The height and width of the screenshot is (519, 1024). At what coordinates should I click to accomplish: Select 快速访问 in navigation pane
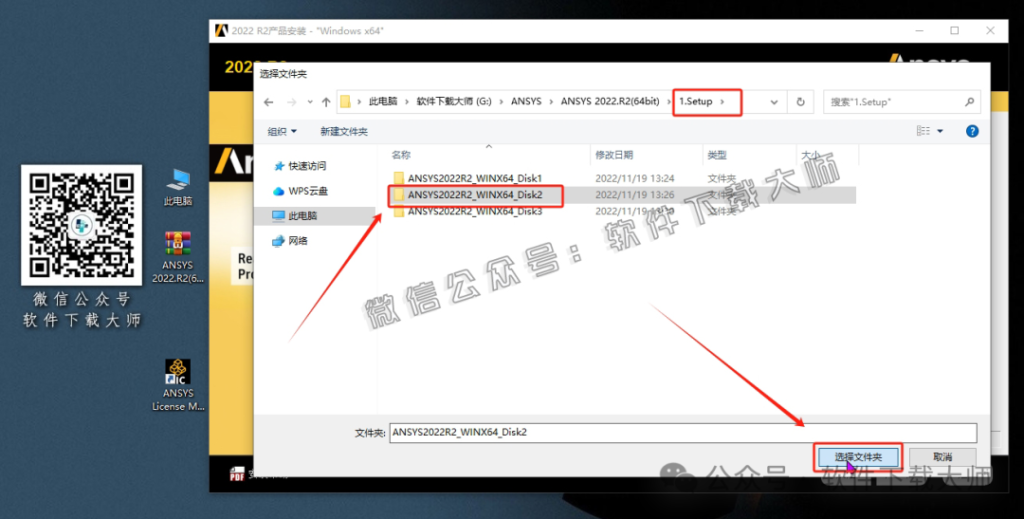[300, 166]
